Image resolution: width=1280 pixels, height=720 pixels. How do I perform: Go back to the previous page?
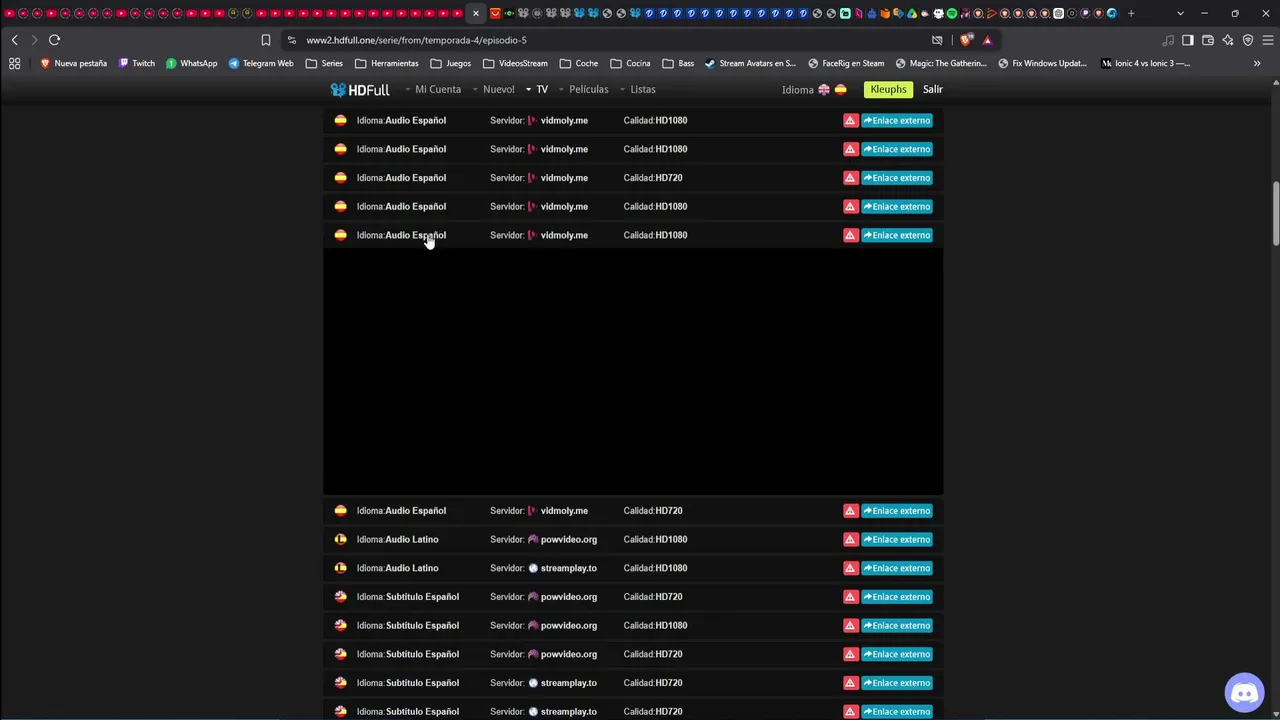pyautogui.click(x=14, y=40)
